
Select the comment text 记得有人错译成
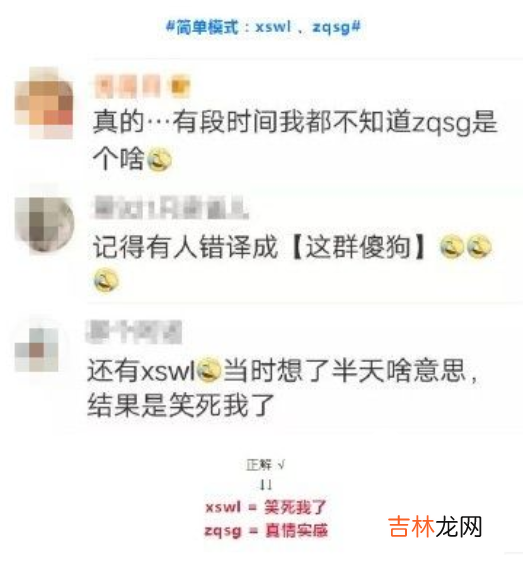(185, 247)
